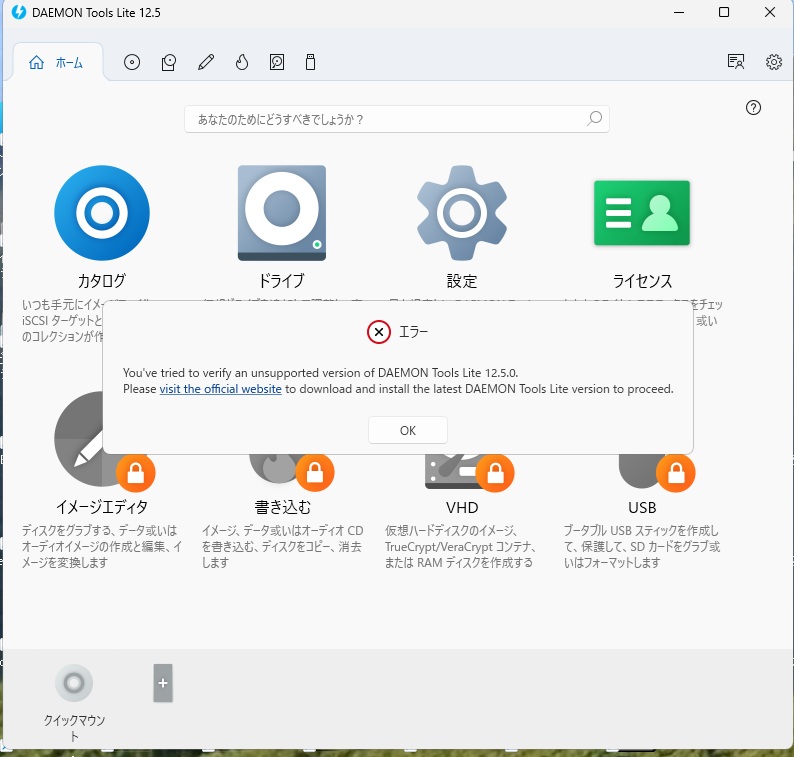Maximize the DAEMON Tools window
The image size is (794, 757).
click(x=724, y=12)
